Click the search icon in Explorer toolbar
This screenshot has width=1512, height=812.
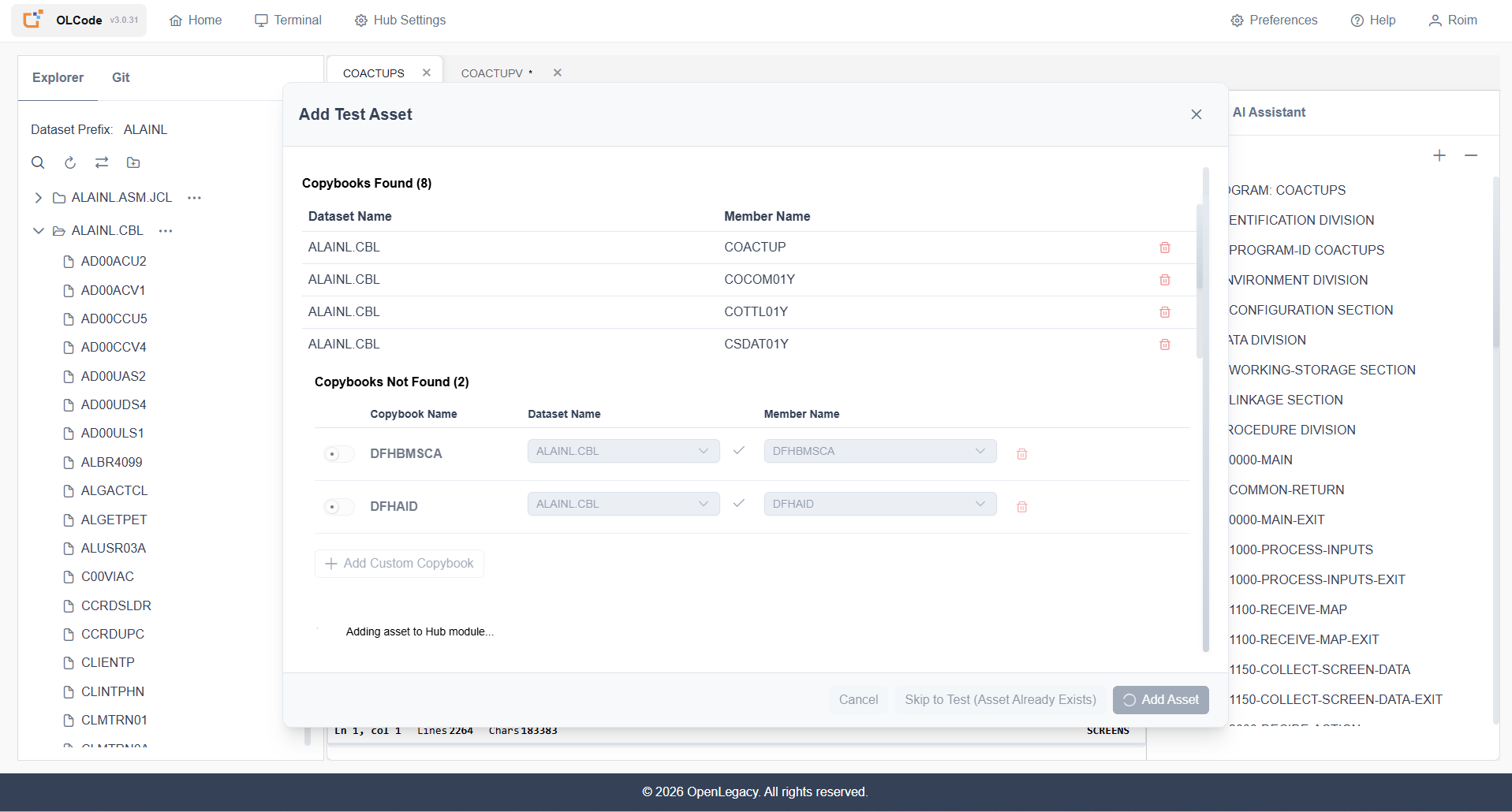point(38,162)
